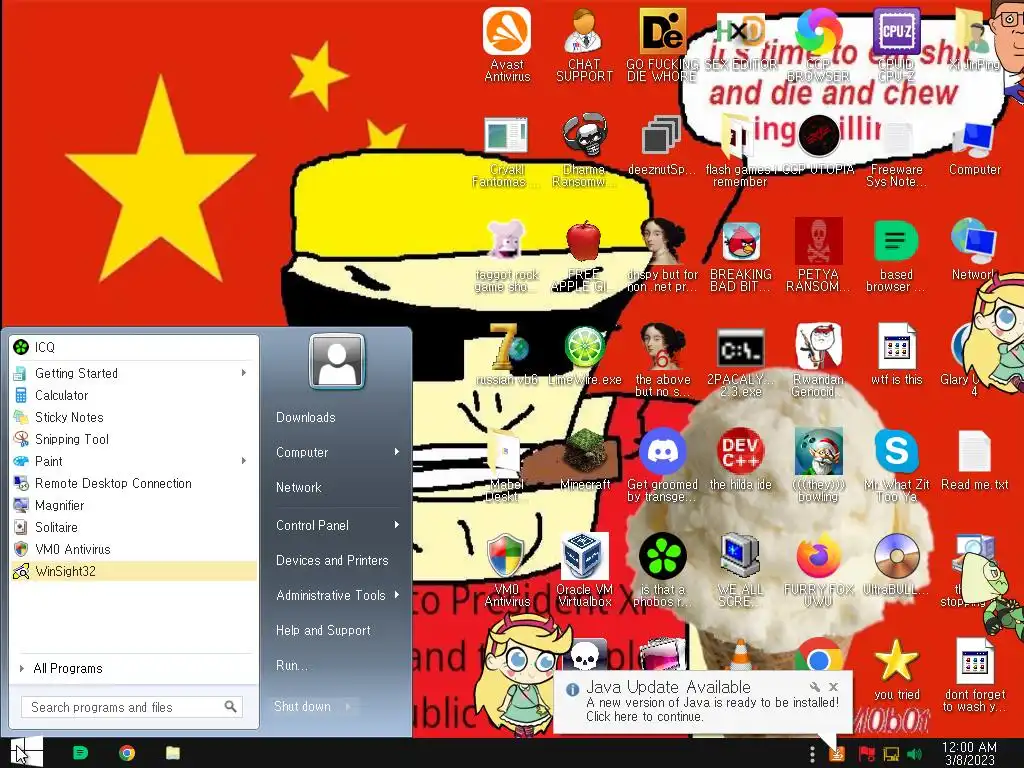Open the Run... dialog
Screen dimensions: 1024x768
tap(291, 665)
